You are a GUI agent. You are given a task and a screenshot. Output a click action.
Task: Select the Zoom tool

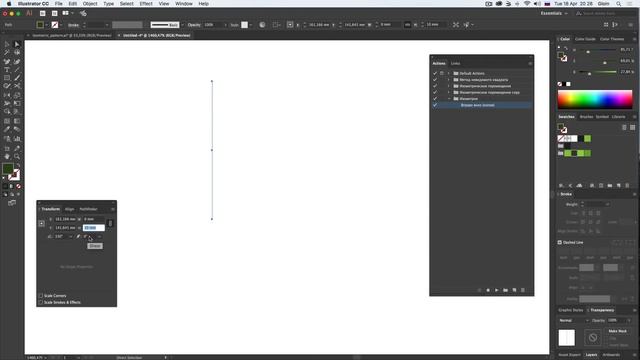tap(17, 156)
